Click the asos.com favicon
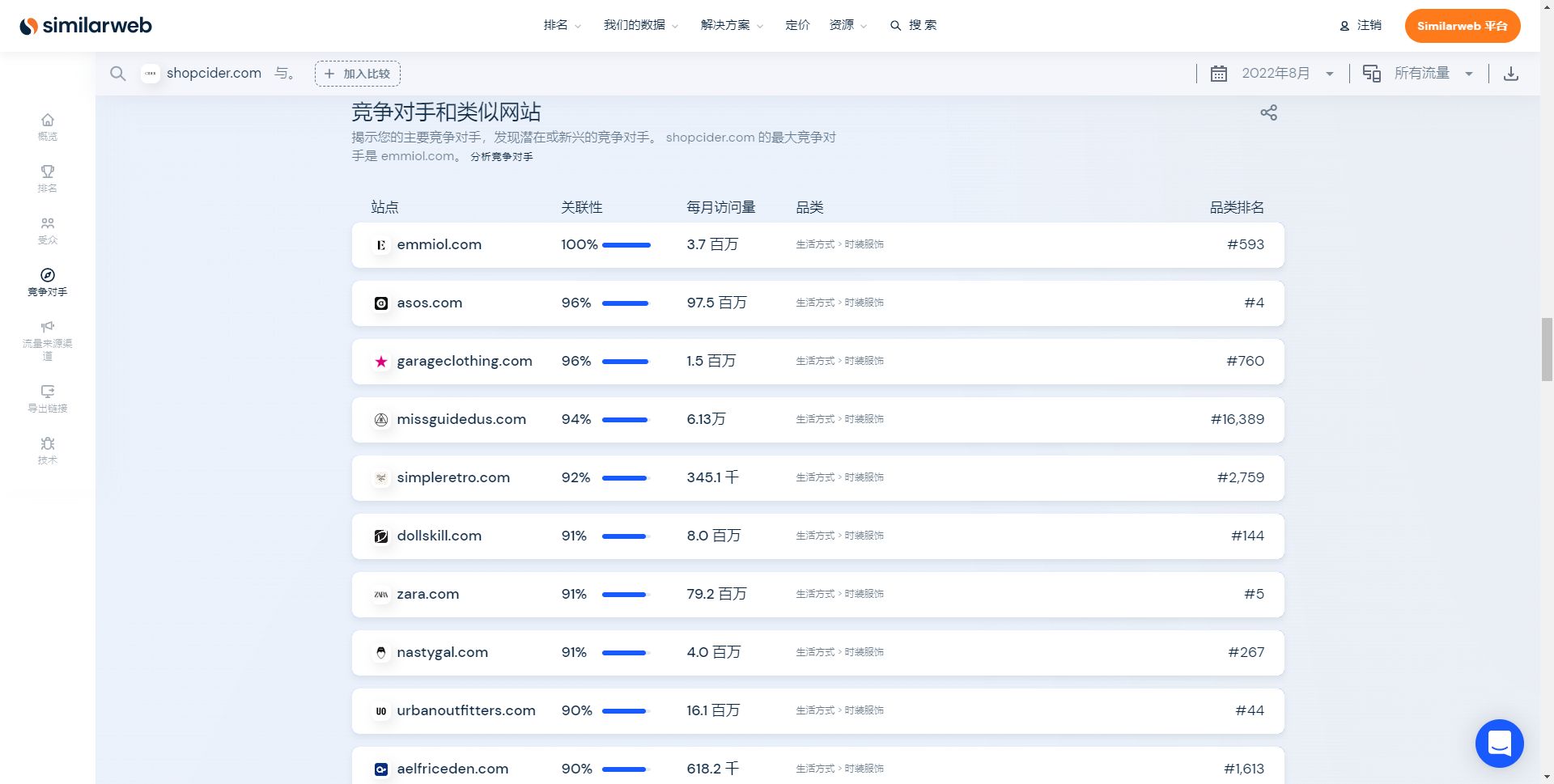This screenshot has width=1554, height=784. point(381,303)
